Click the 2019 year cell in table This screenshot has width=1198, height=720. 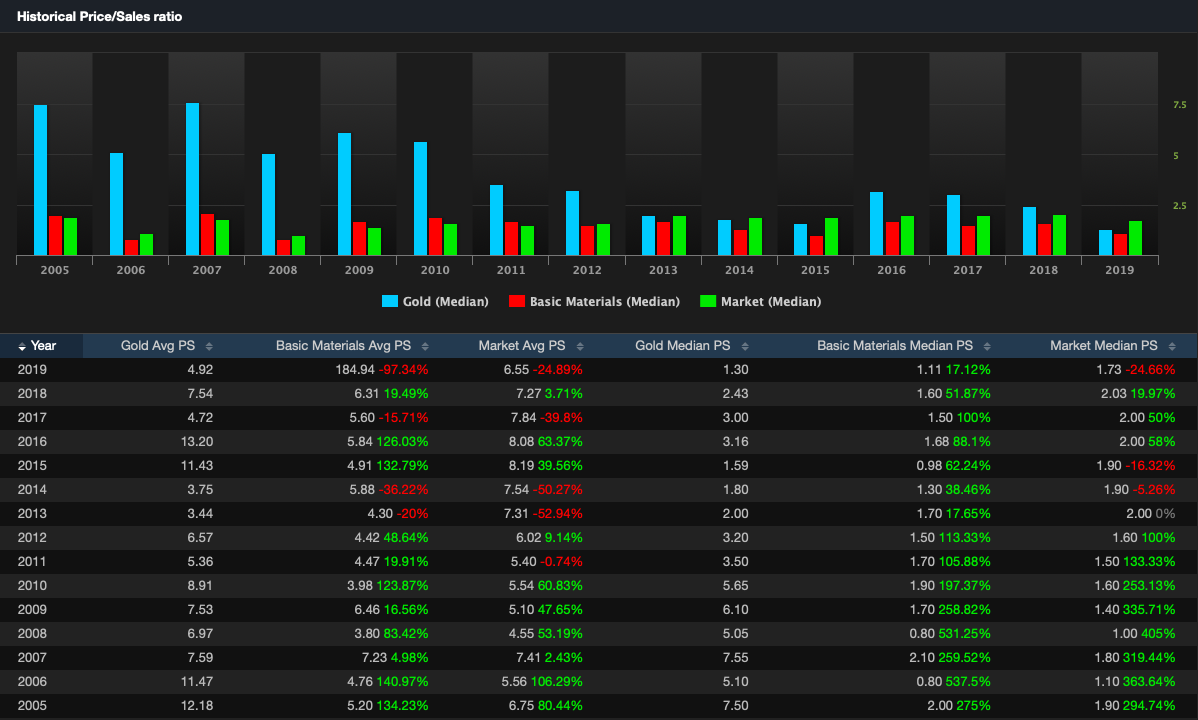pyautogui.click(x=32, y=370)
